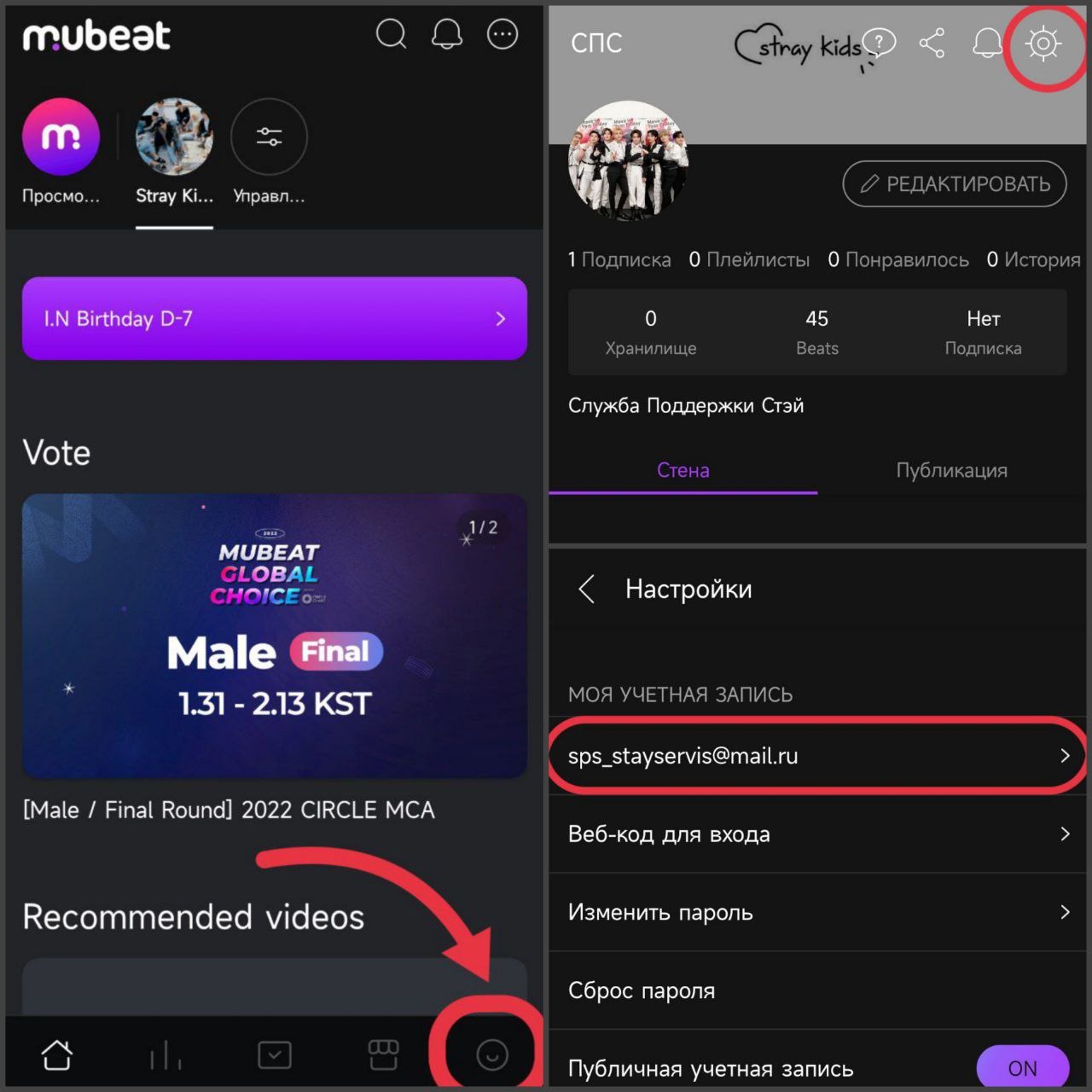Viewport: 1092px width, 1092px height.
Task: Open the I.N Birthday D-7 banner
Action: coord(275,318)
